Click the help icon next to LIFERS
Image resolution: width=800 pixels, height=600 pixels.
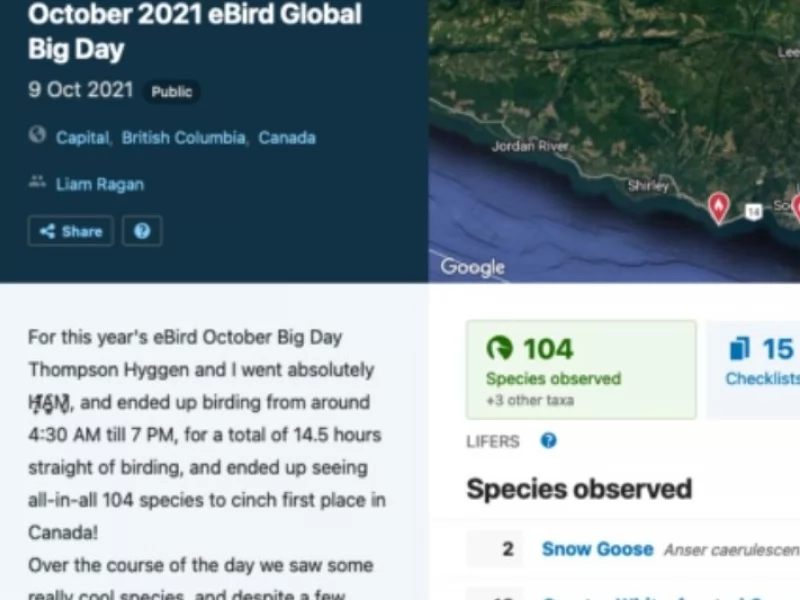548,441
